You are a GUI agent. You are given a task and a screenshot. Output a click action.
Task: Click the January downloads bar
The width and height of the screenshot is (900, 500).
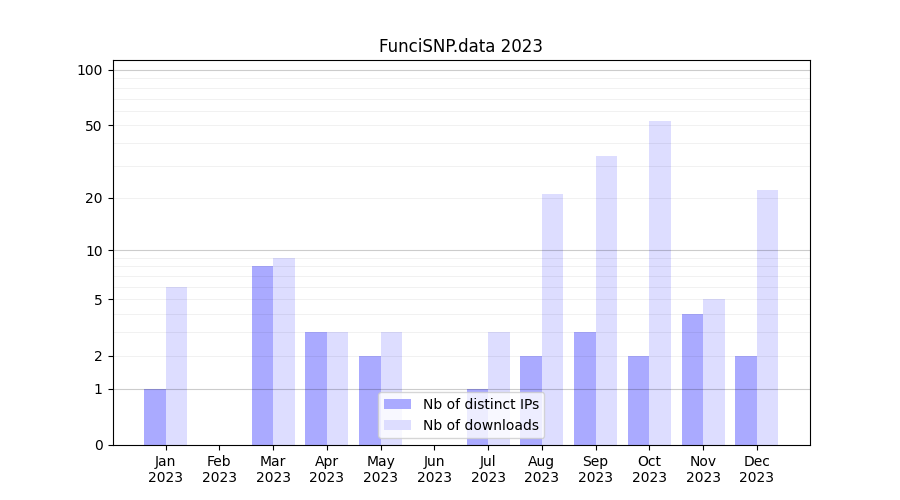tap(176, 366)
